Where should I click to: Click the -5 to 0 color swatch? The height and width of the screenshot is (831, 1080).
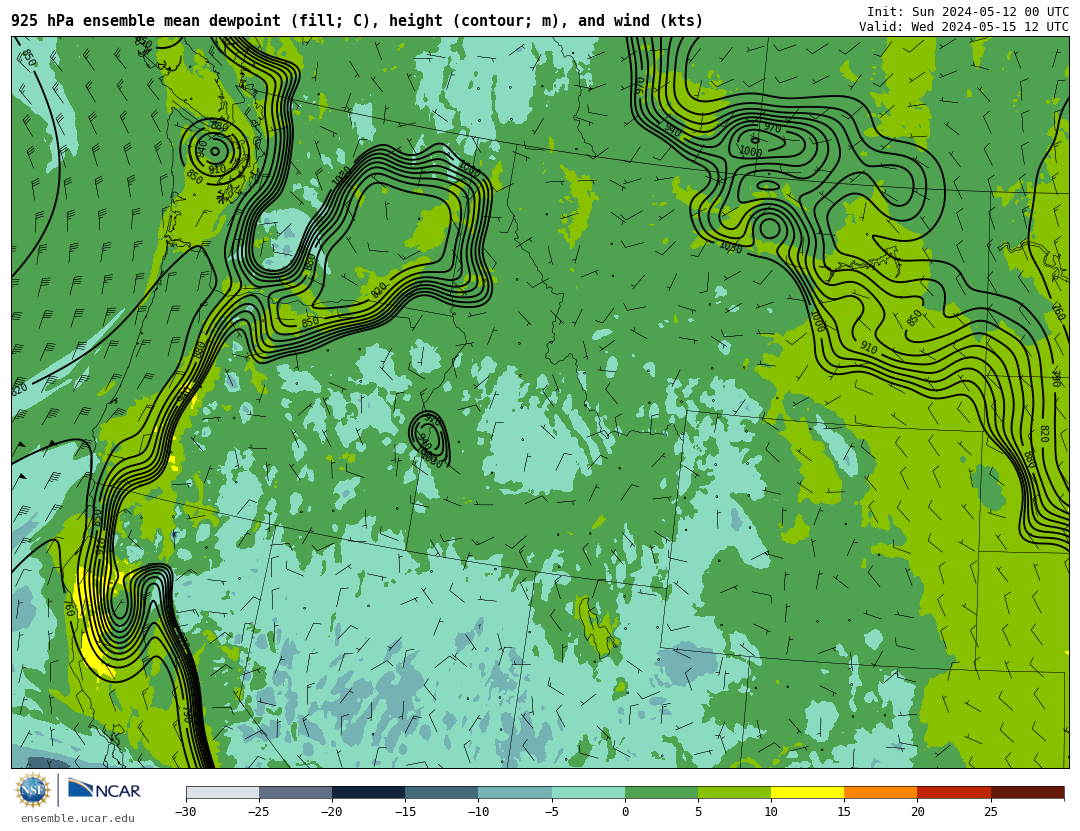(x=588, y=792)
